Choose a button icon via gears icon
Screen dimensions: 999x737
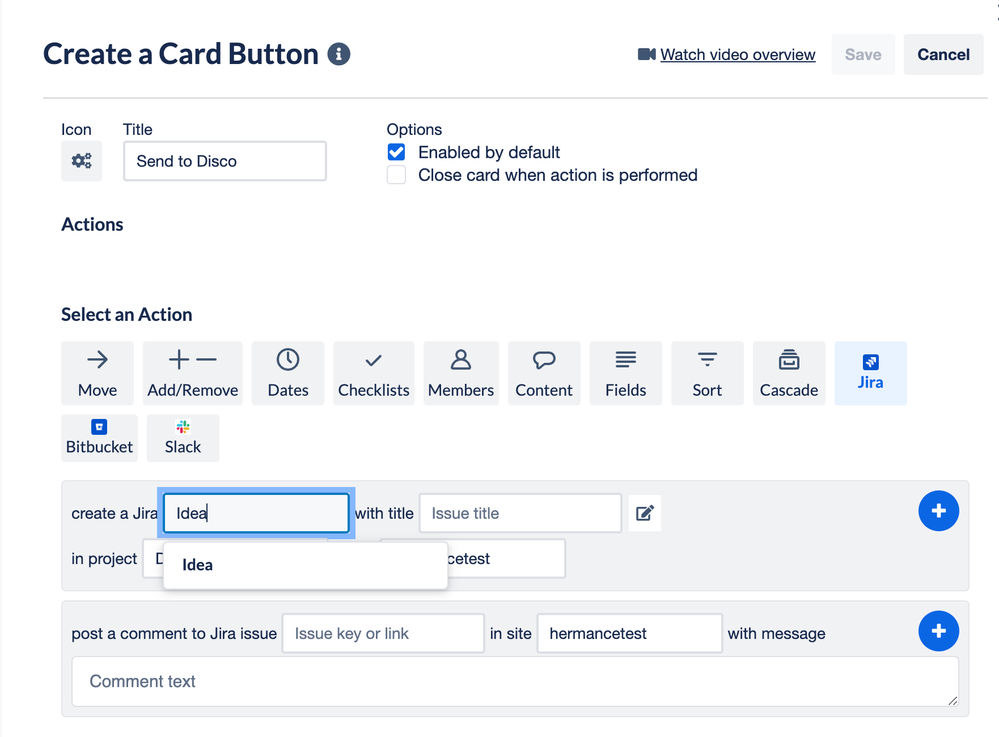pos(82,161)
